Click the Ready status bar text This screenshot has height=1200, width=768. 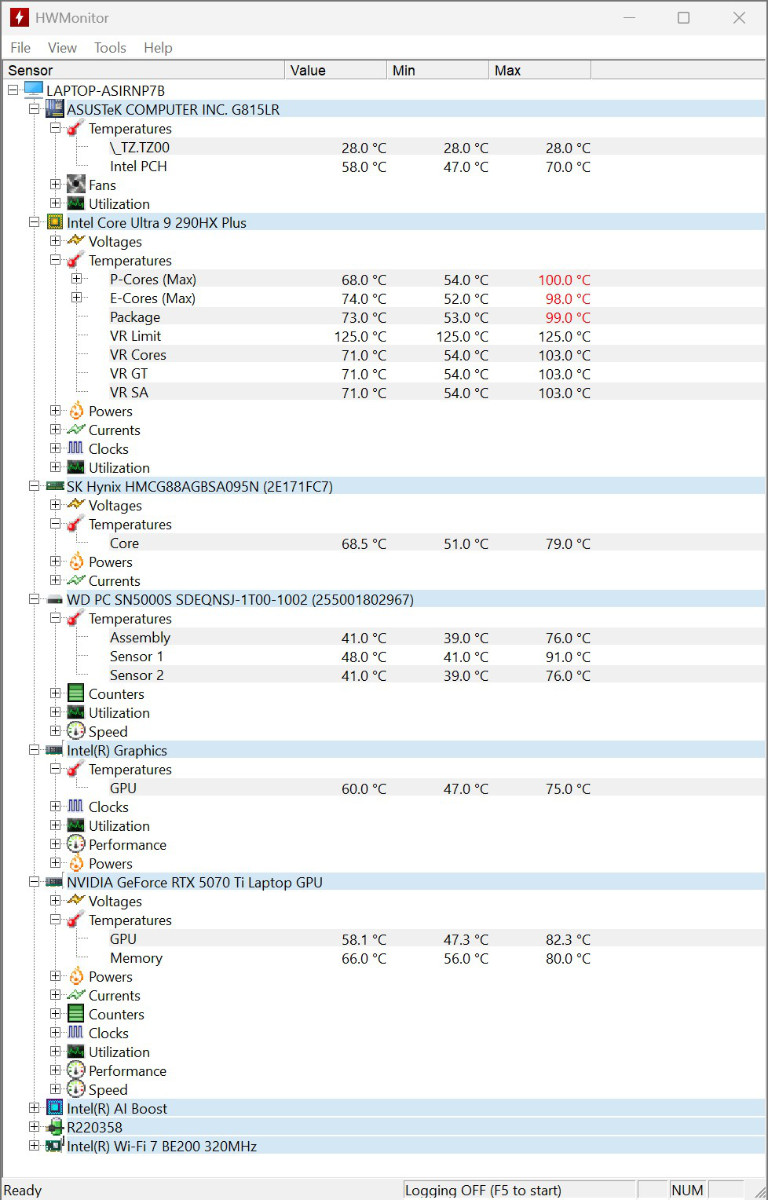click(x=24, y=1190)
